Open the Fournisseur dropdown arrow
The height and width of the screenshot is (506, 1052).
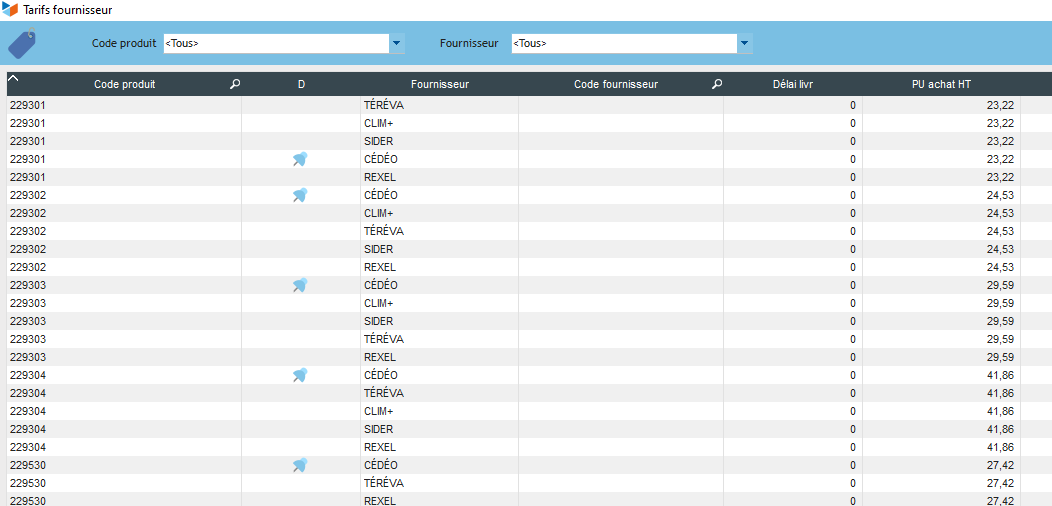[744, 43]
